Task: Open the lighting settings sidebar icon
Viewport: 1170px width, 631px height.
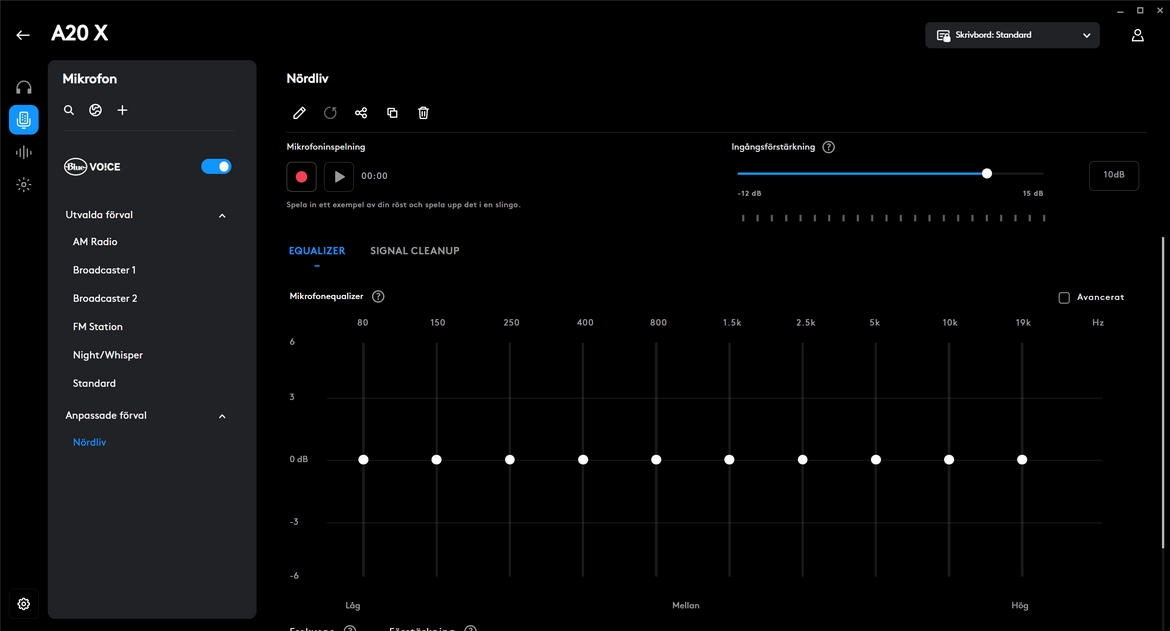Action: [x=24, y=184]
